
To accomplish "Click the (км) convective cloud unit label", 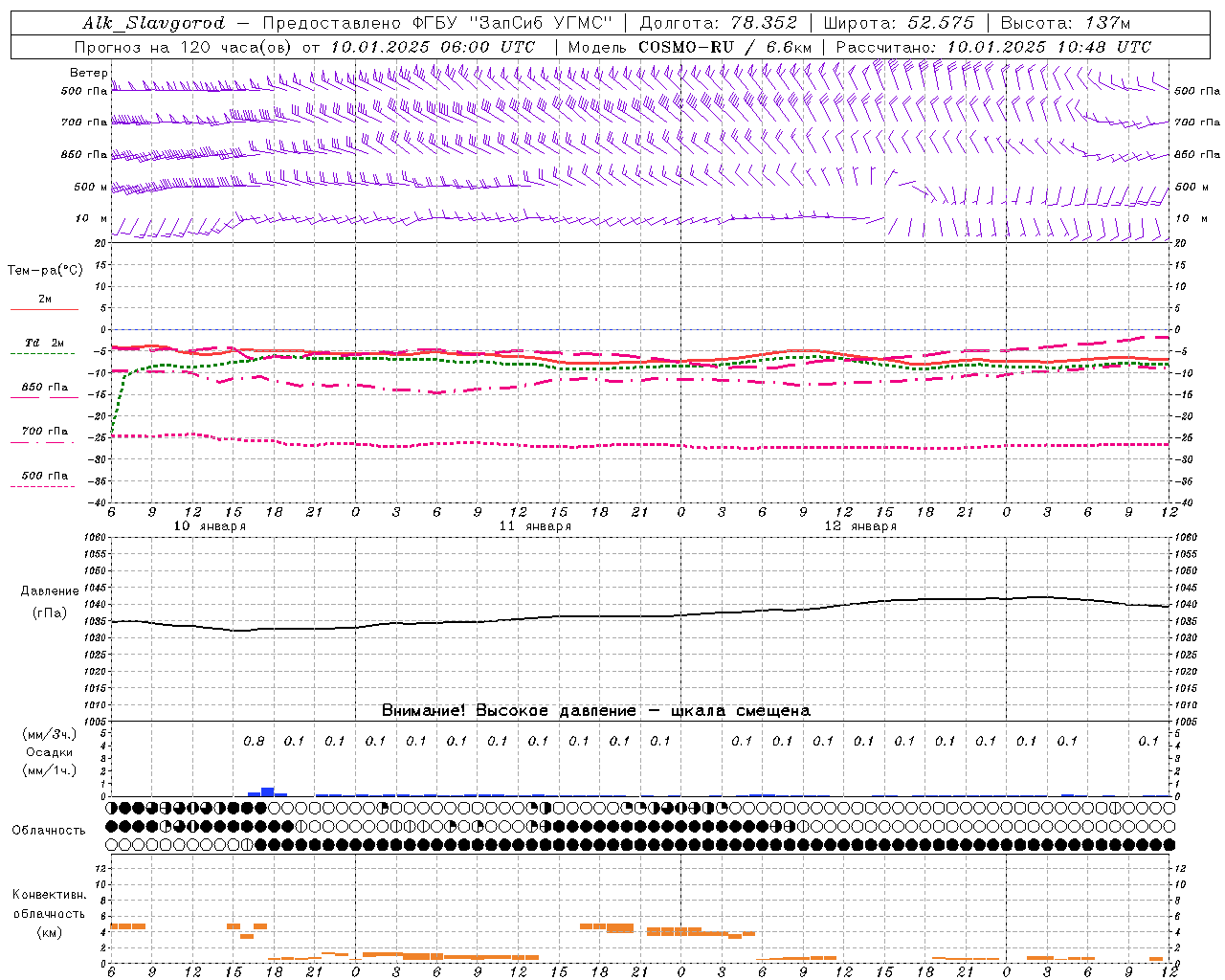I will coord(49,932).
